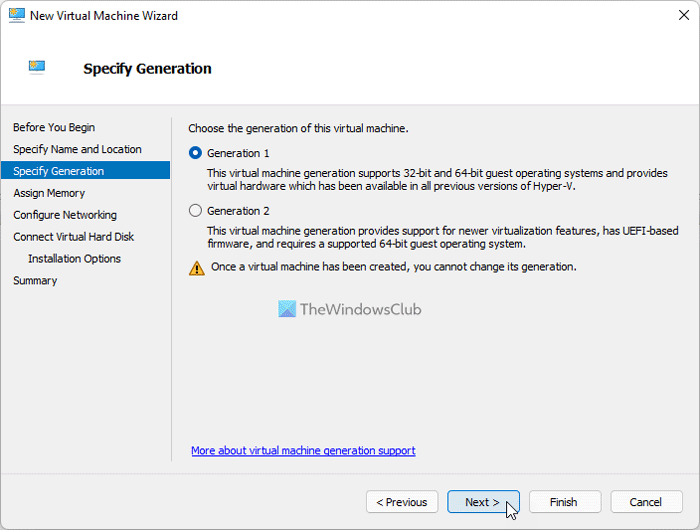Select the Generation 1 radio button
Viewport: 700px width, 530px height.
point(196,153)
